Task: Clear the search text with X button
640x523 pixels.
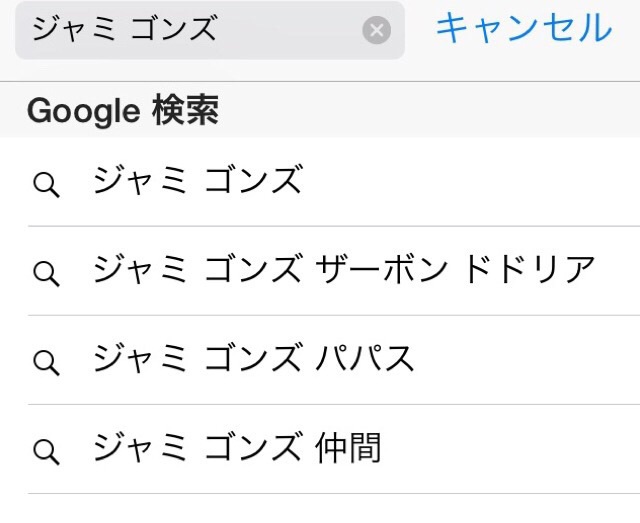Action: [376, 30]
